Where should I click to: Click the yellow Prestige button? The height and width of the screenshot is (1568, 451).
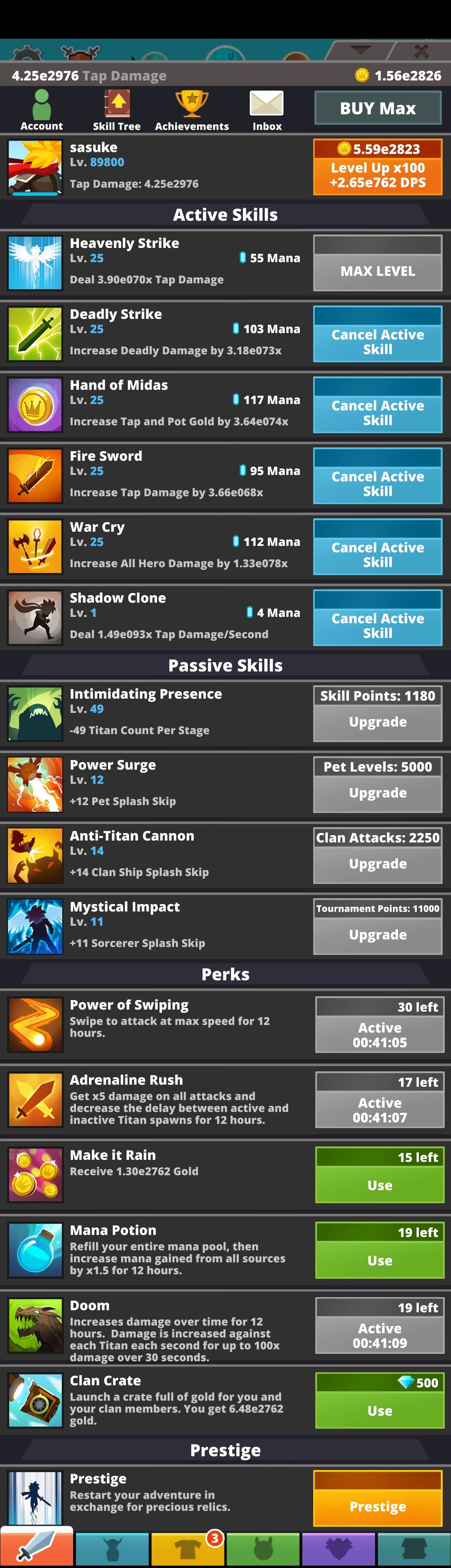point(378,1498)
